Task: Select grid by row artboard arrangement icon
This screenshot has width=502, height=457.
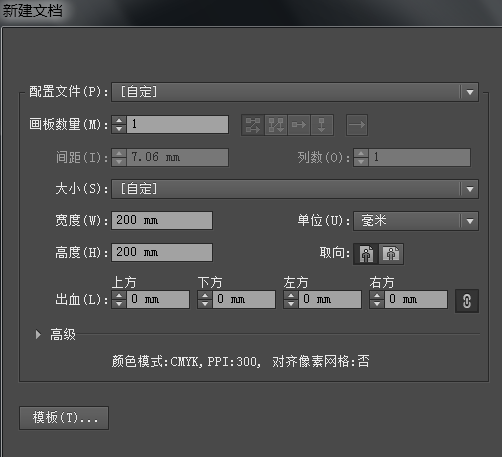Action: click(253, 125)
